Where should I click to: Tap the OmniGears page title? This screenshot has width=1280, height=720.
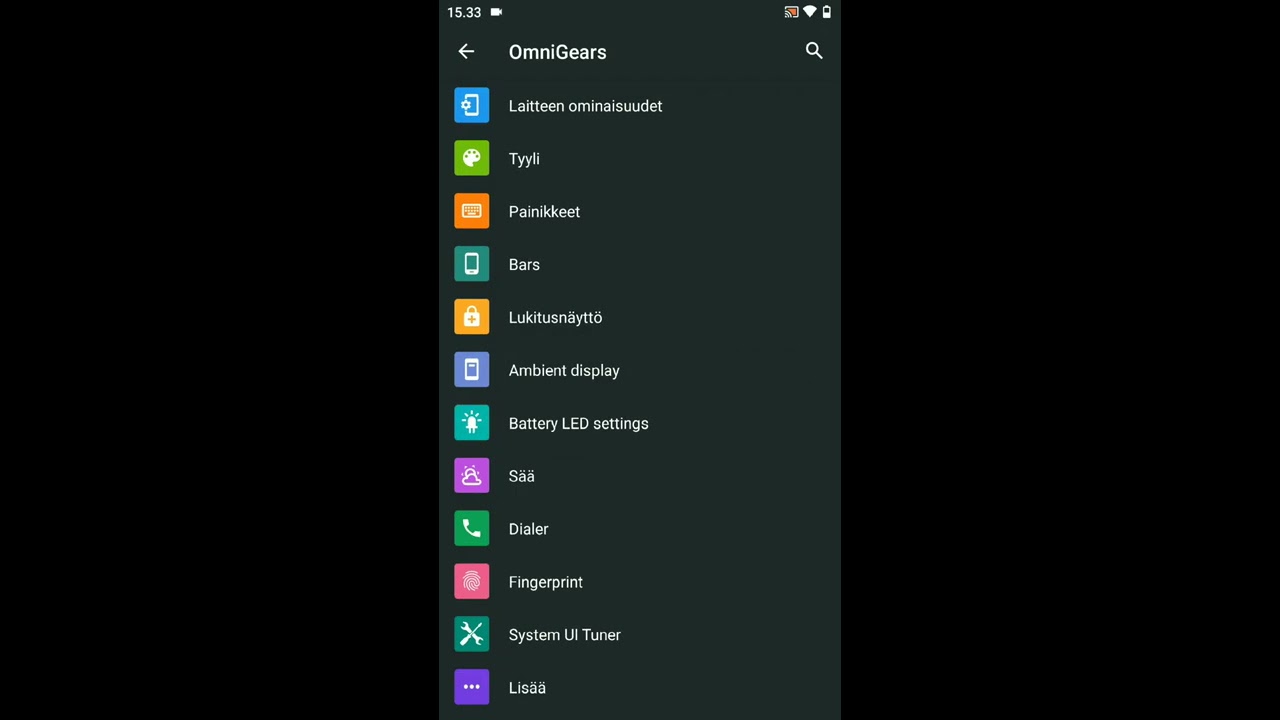click(557, 52)
